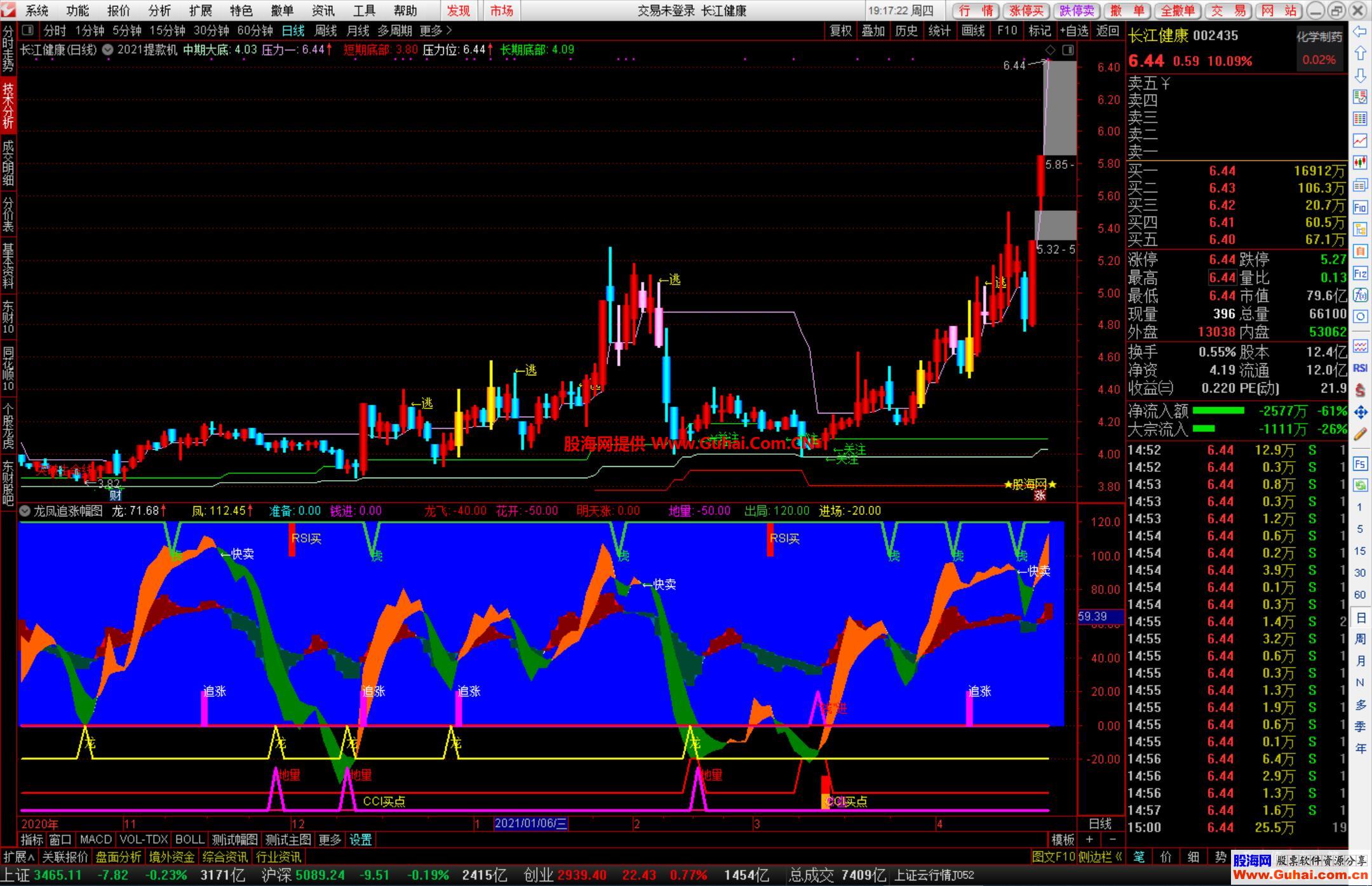Click the 复权 adjustment button

(841, 30)
